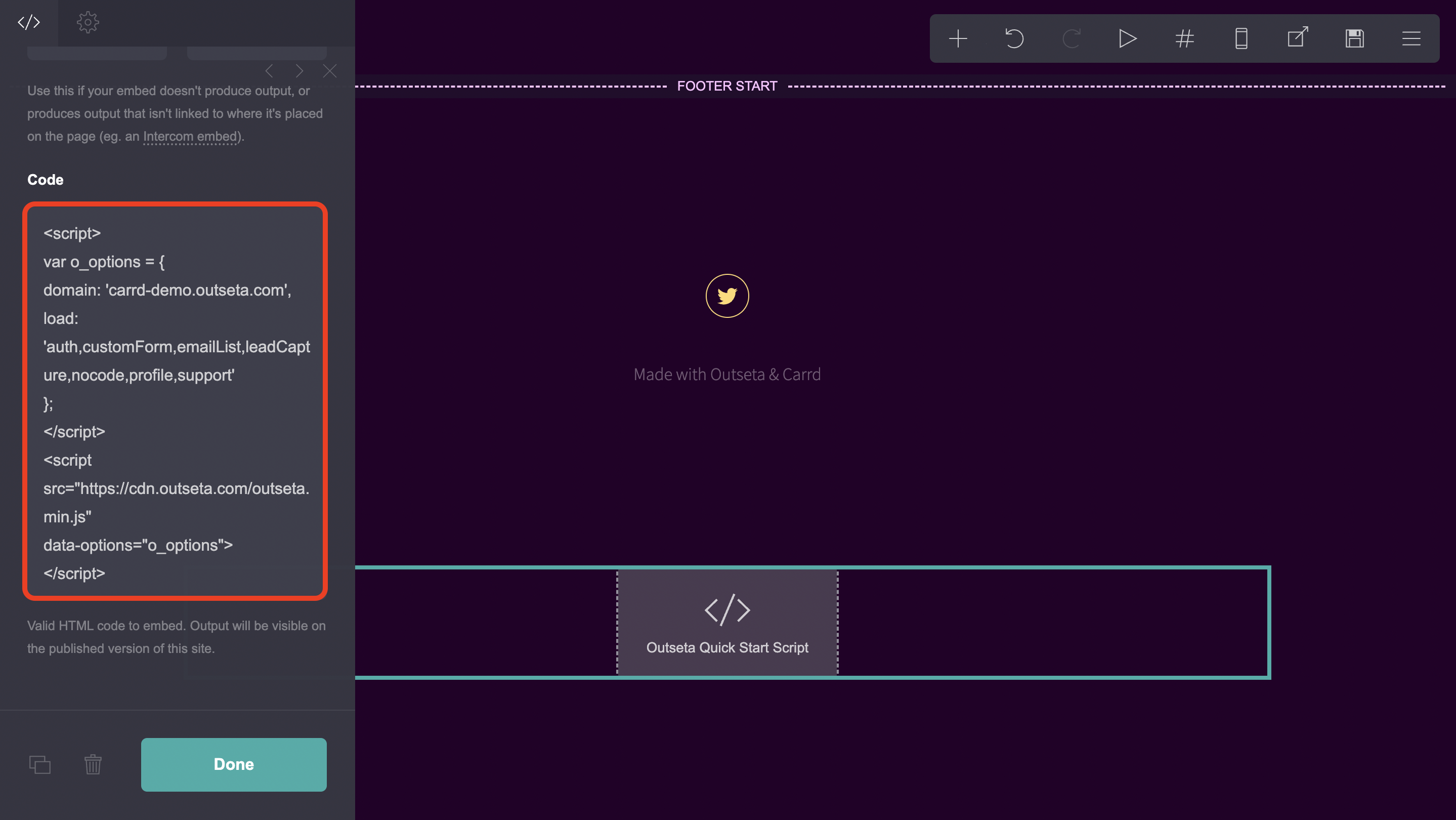The height and width of the screenshot is (820, 1456).
Task: Delete the embed element with the trash icon
Action: 93,765
